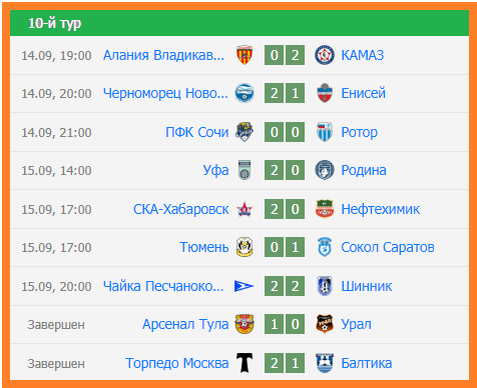Click the SKA-Khabarovsk star logo
This screenshot has height=388, width=477.
[x=244, y=209]
